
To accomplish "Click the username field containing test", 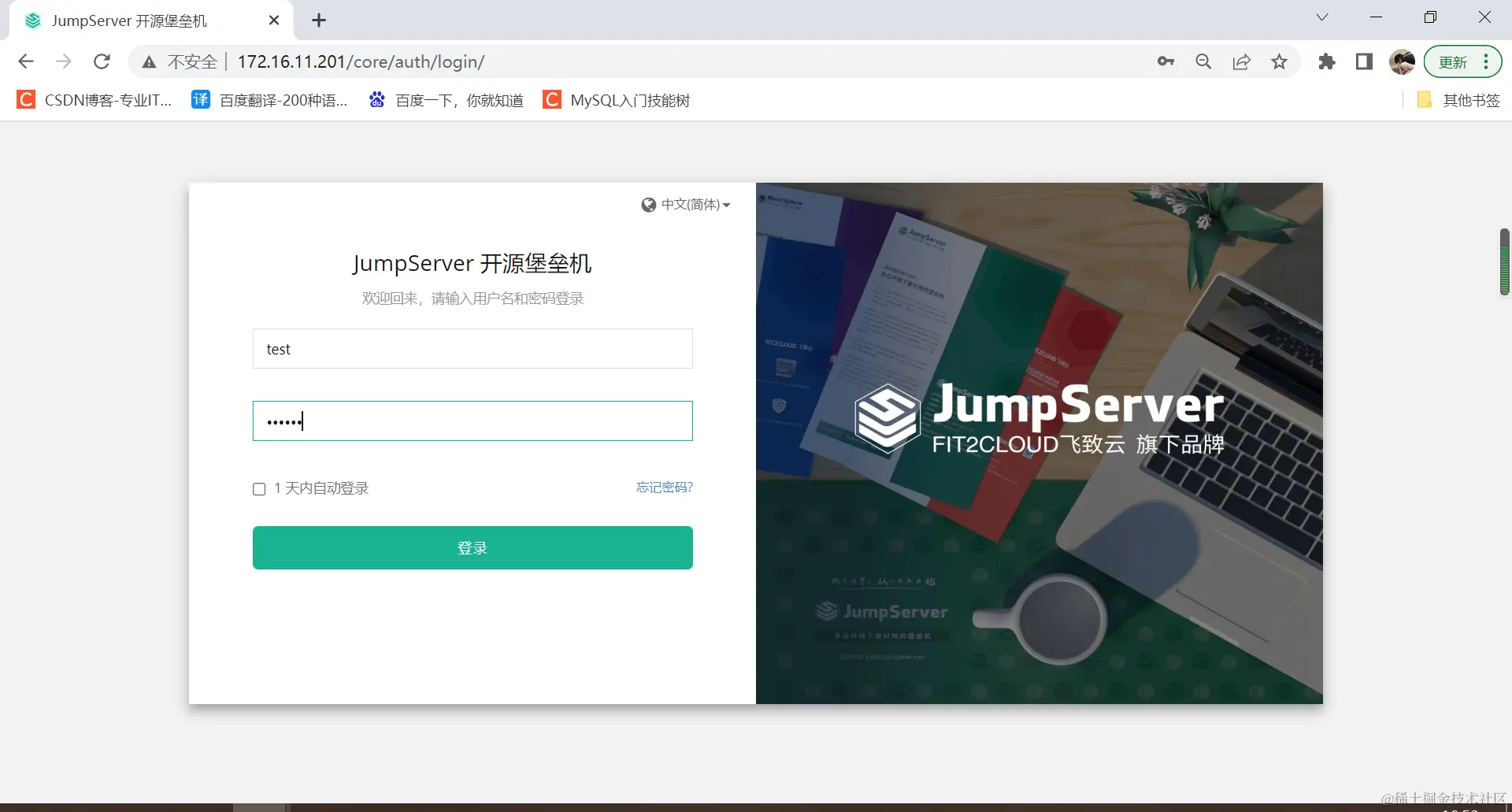I will coord(472,349).
